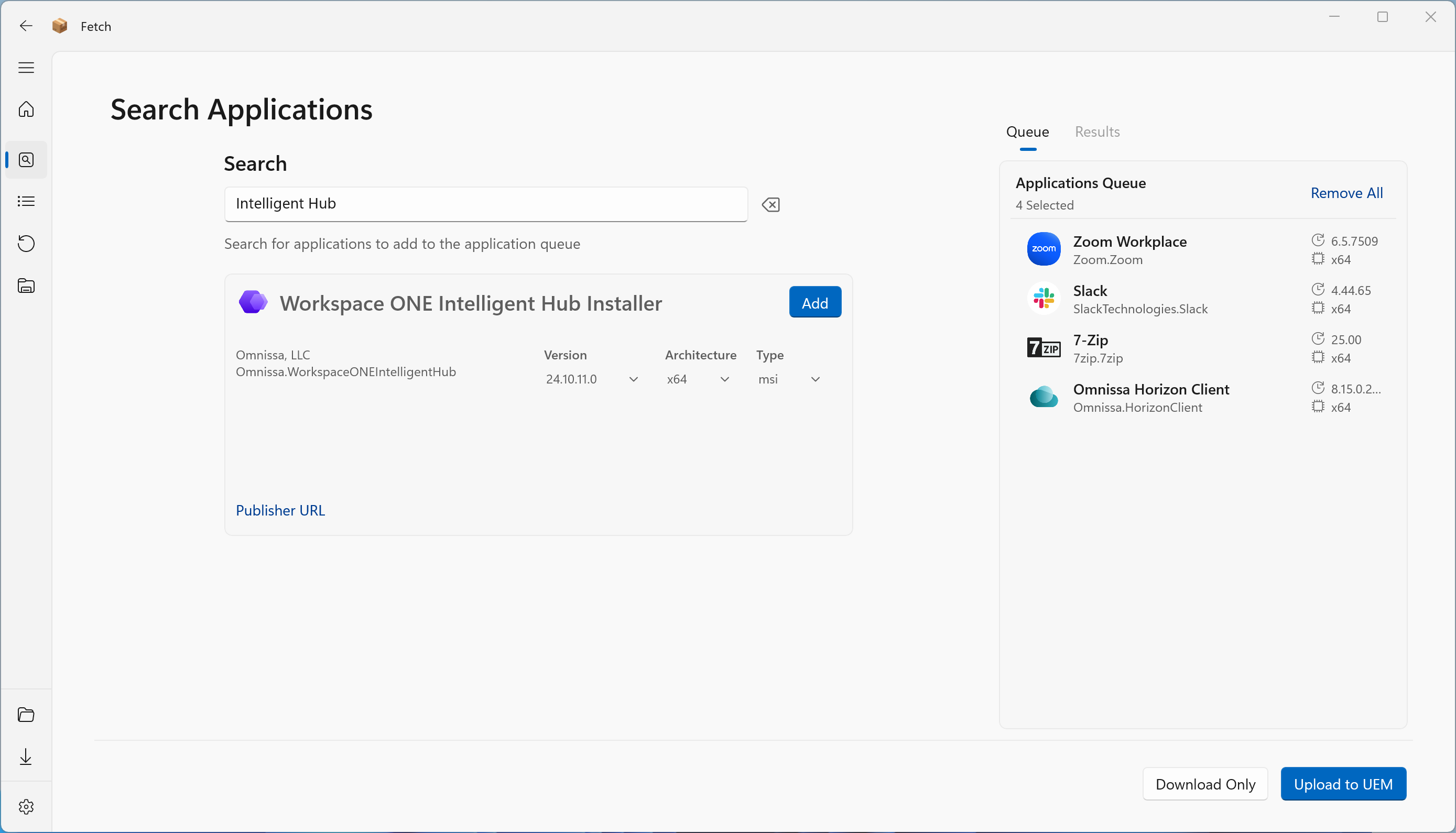Open the Publisher URL link
The width and height of the screenshot is (1456, 833).
(x=280, y=510)
